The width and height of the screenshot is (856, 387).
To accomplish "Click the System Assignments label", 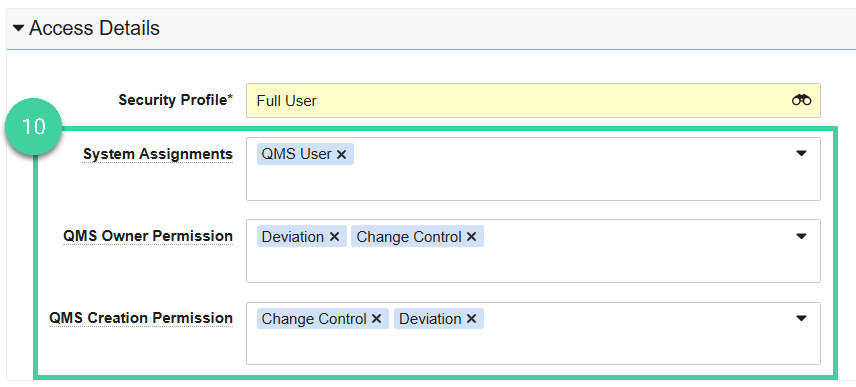I will (158, 154).
